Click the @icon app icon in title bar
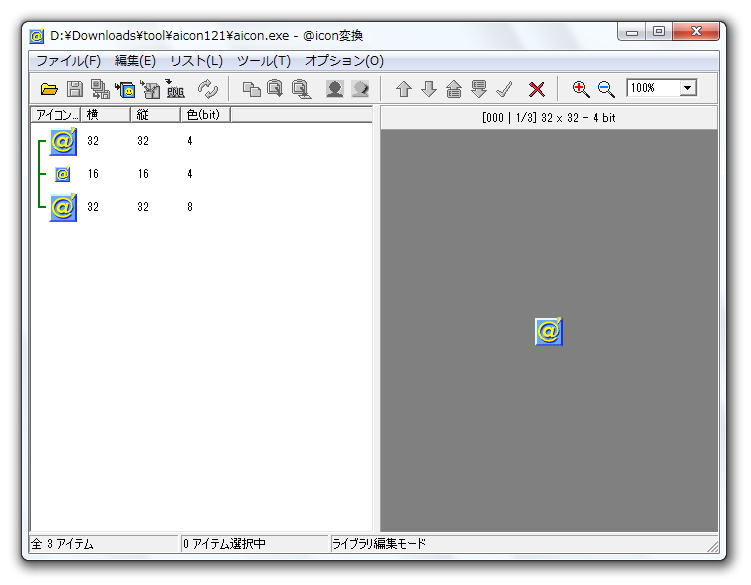Screen dimensions: 751x585 [36, 36]
